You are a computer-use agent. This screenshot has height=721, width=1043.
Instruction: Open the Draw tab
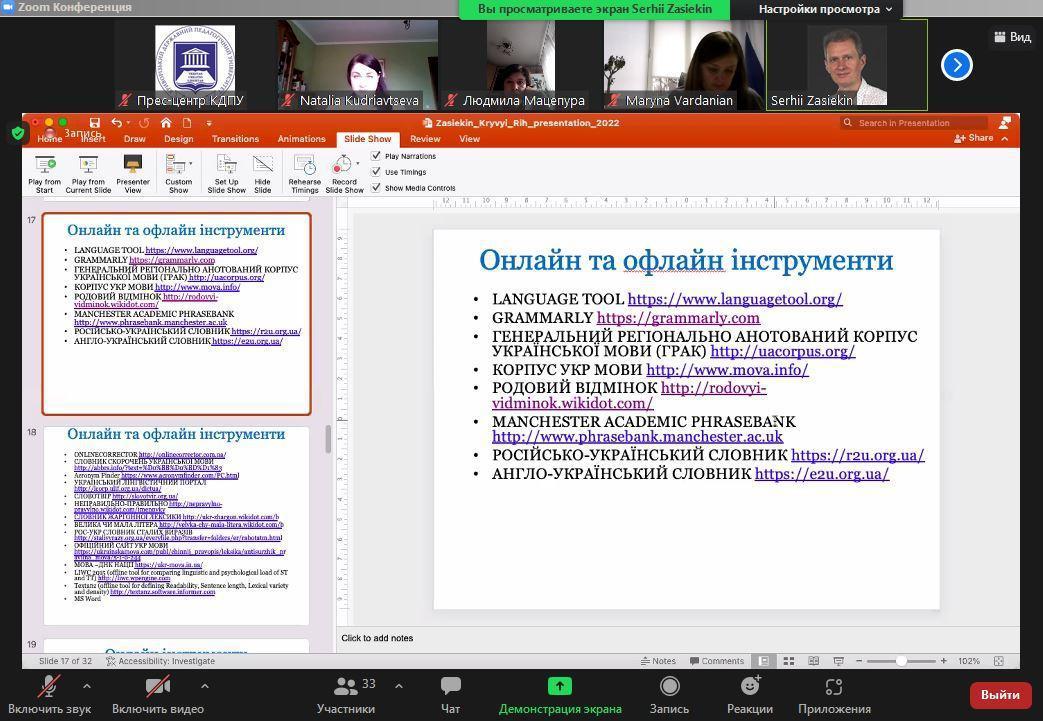pyautogui.click(x=134, y=139)
